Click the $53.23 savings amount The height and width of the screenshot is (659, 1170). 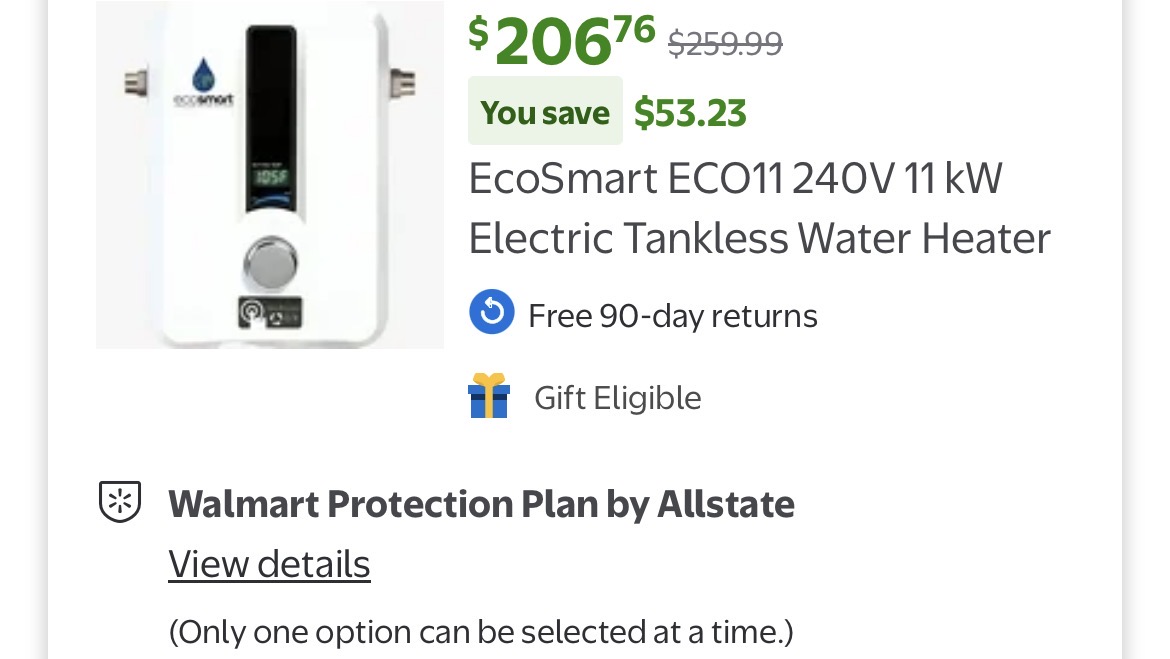(690, 113)
